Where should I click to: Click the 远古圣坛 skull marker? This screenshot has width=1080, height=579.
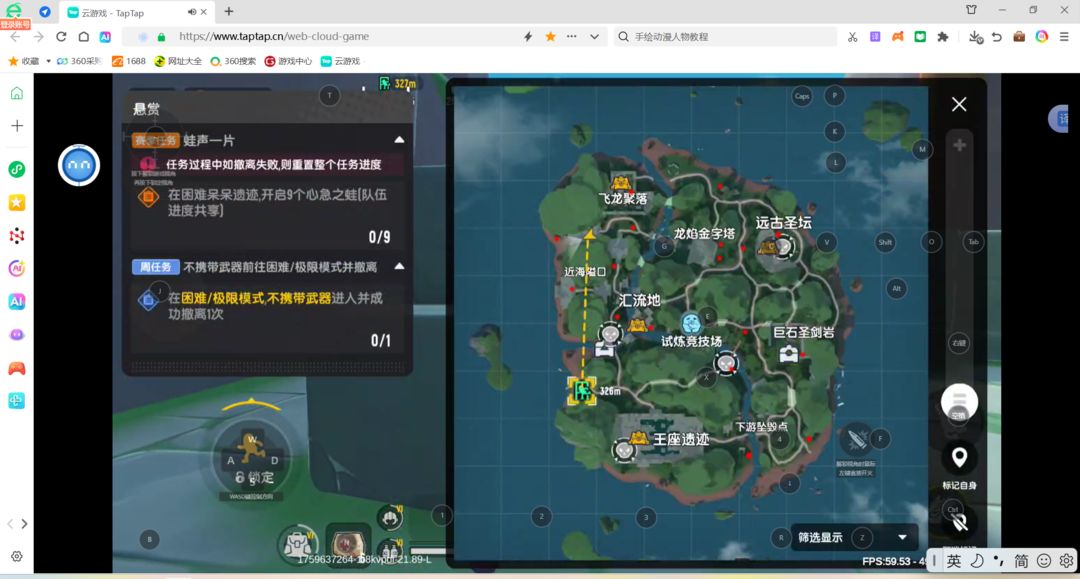coord(782,246)
